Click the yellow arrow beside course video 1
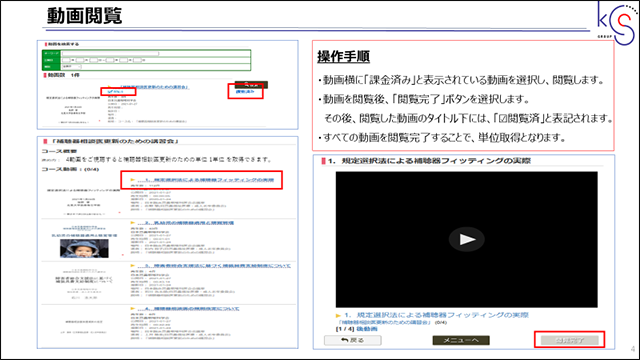Screen dimensions: 640x360 pos(132,180)
